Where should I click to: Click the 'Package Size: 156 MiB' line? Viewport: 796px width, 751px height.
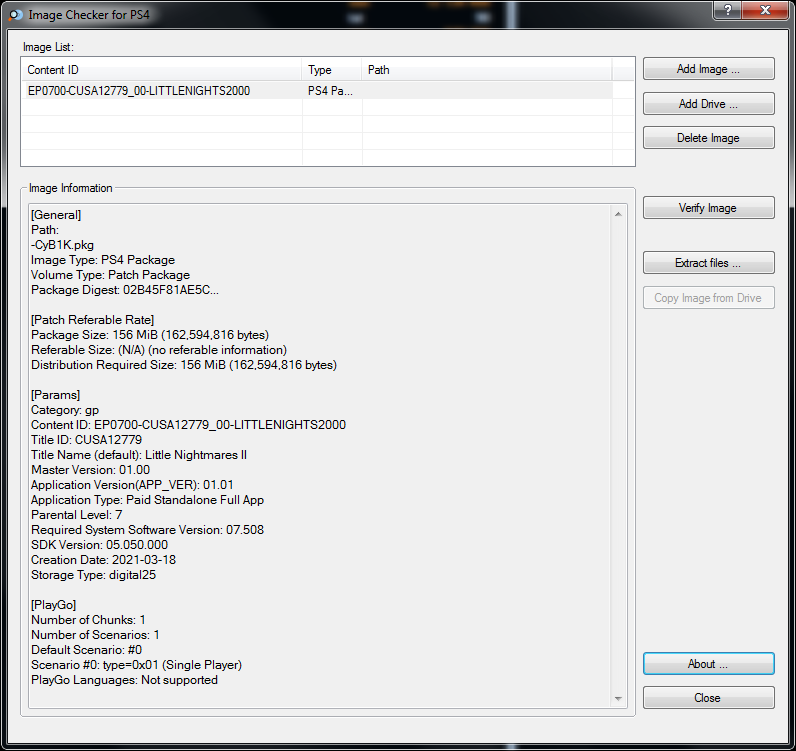pos(150,335)
